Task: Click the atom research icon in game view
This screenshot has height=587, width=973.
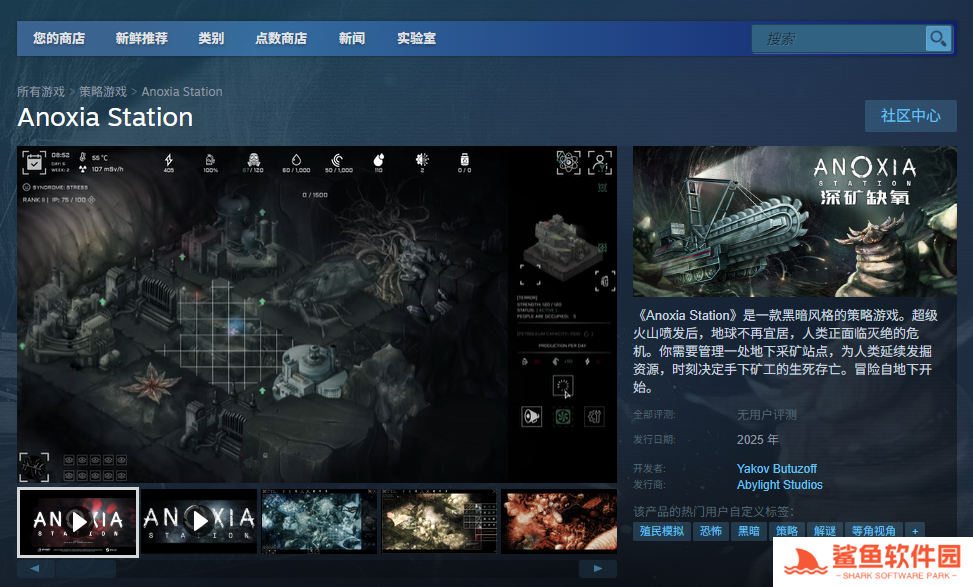Action: click(x=568, y=162)
